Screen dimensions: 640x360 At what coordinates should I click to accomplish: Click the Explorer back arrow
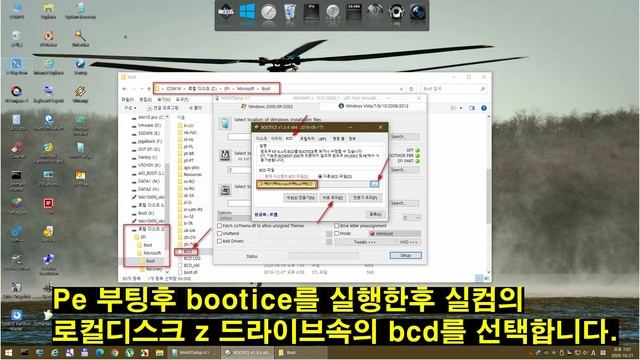pyautogui.click(x=124, y=89)
